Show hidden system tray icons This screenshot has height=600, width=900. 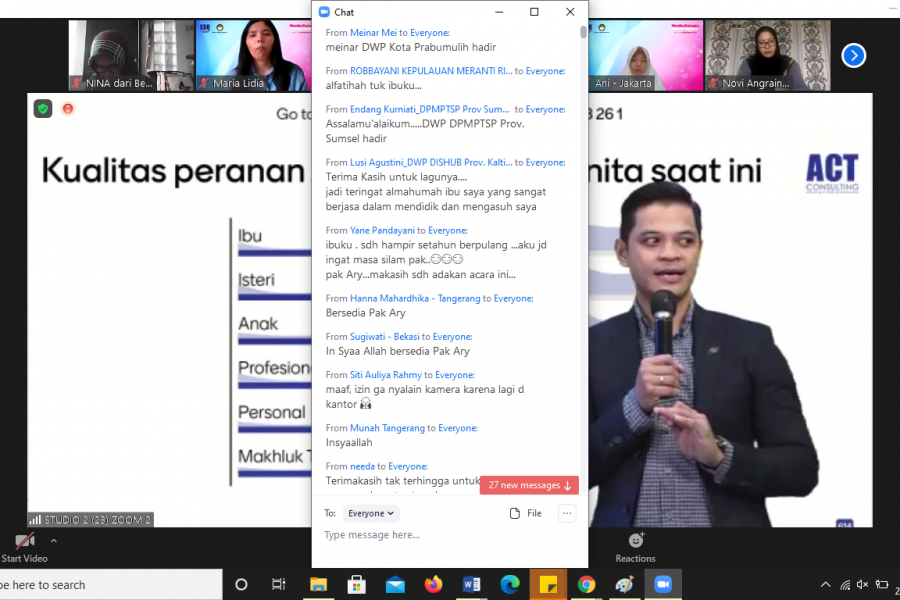(x=825, y=585)
